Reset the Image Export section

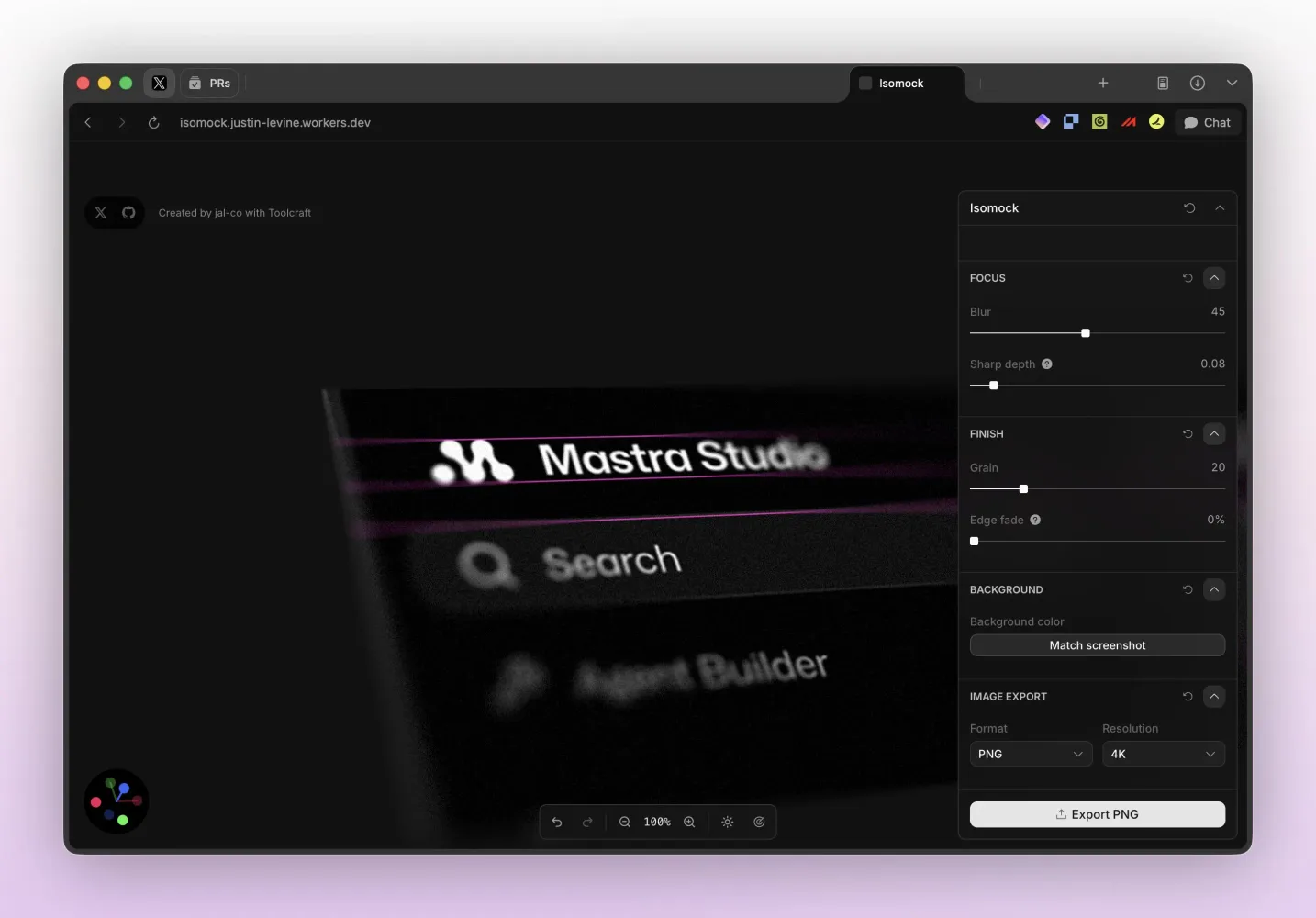[1188, 697]
